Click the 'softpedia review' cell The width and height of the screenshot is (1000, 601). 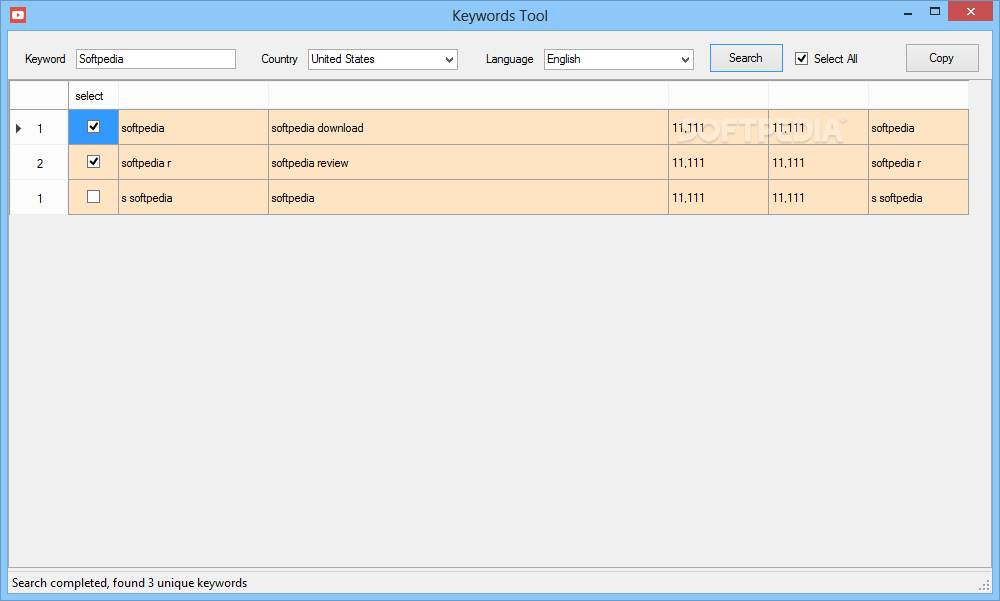[x=468, y=163]
